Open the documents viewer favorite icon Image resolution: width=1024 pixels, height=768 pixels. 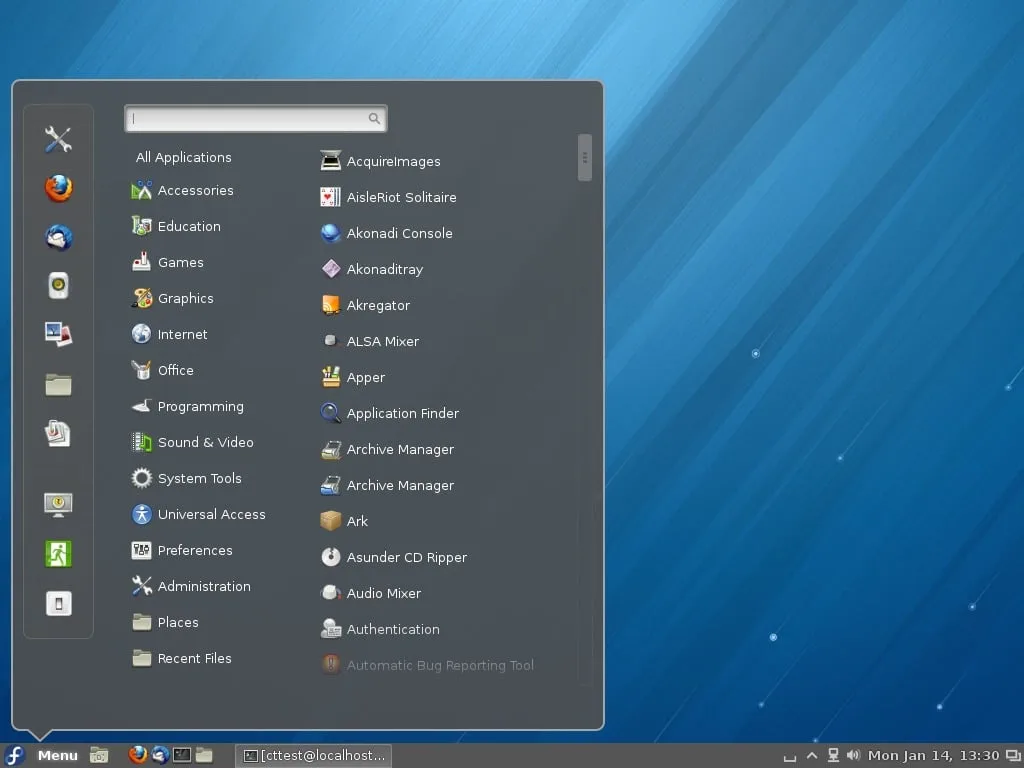58,433
